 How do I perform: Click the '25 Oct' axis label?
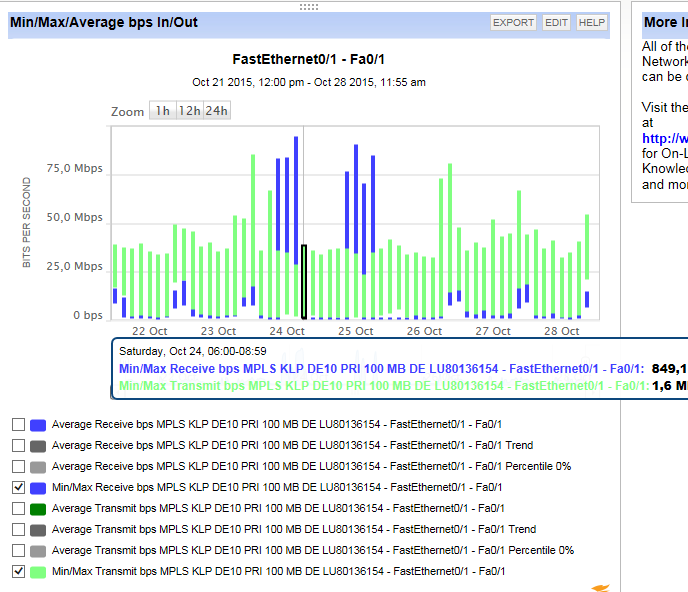tap(355, 331)
